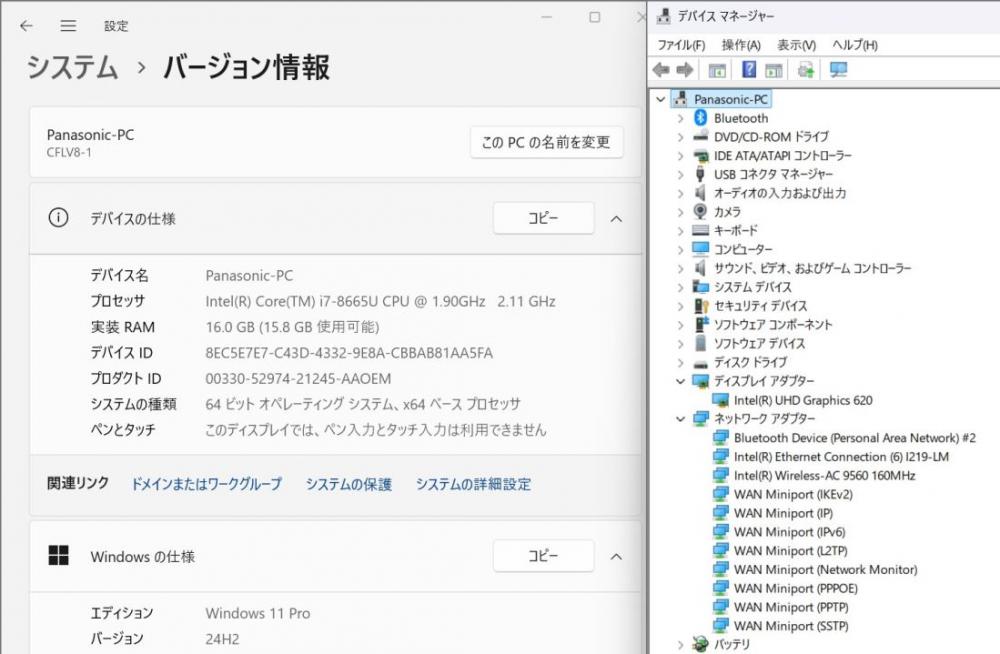Click processor value Intel(R) Core(TM) i7-8665U

pos(380,301)
